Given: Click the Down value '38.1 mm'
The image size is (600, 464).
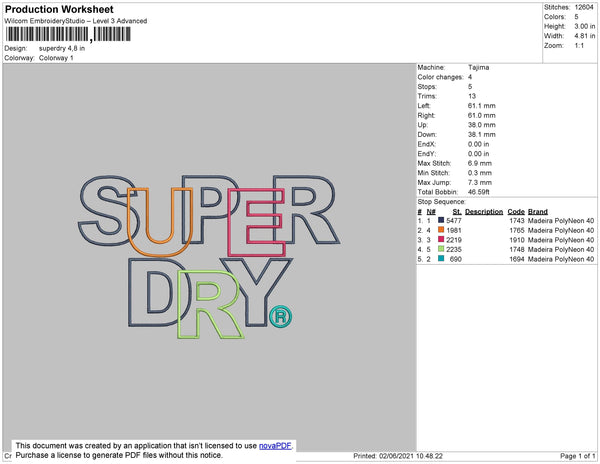Looking at the screenshot, I should 481,135.
